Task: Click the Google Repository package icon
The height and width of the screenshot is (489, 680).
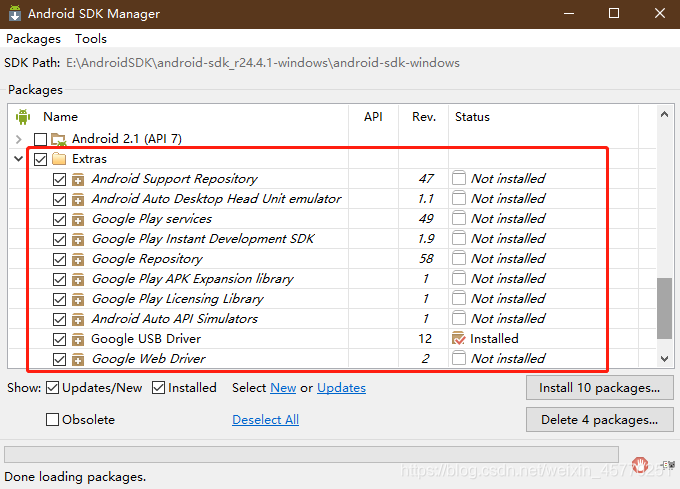Action: (x=78, y=259)
